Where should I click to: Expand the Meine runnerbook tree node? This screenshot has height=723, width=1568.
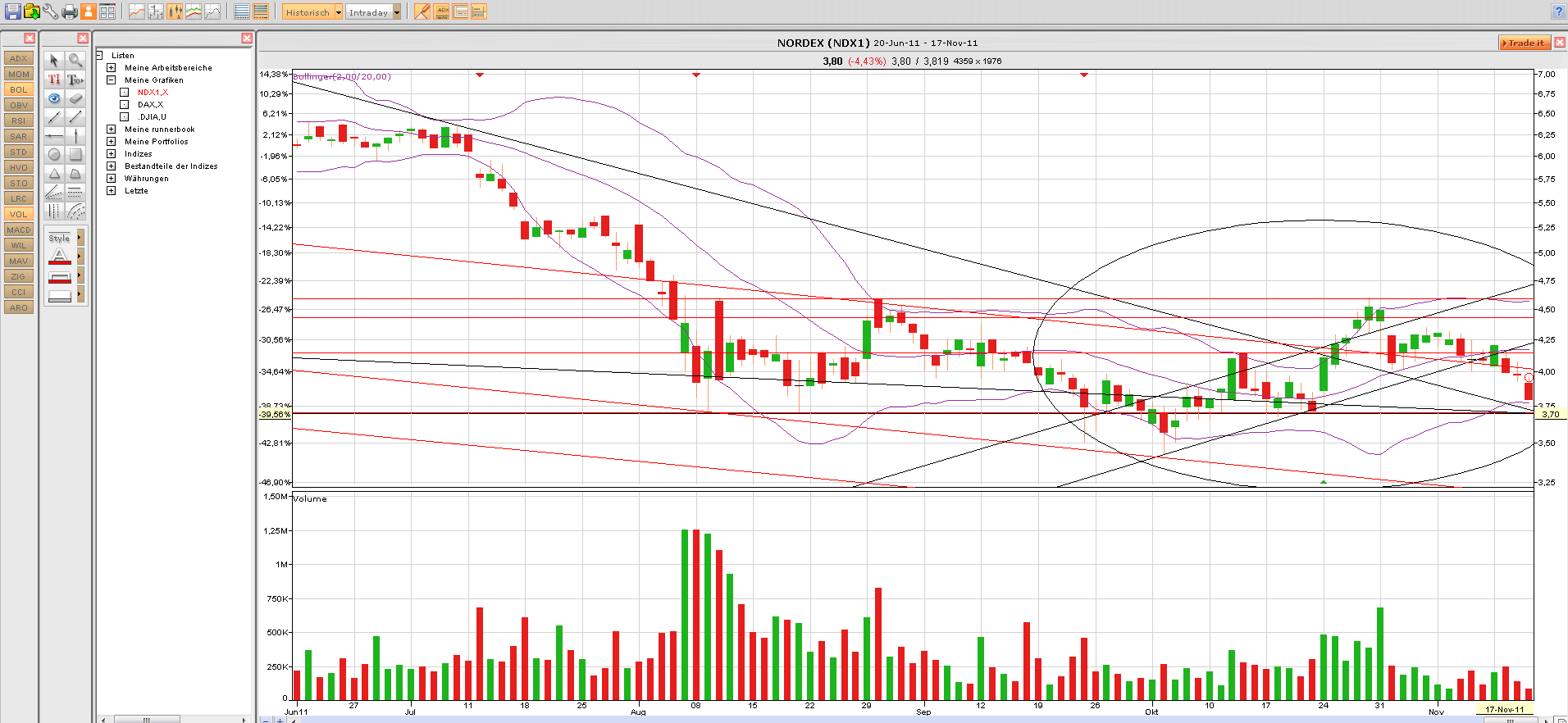111,129
